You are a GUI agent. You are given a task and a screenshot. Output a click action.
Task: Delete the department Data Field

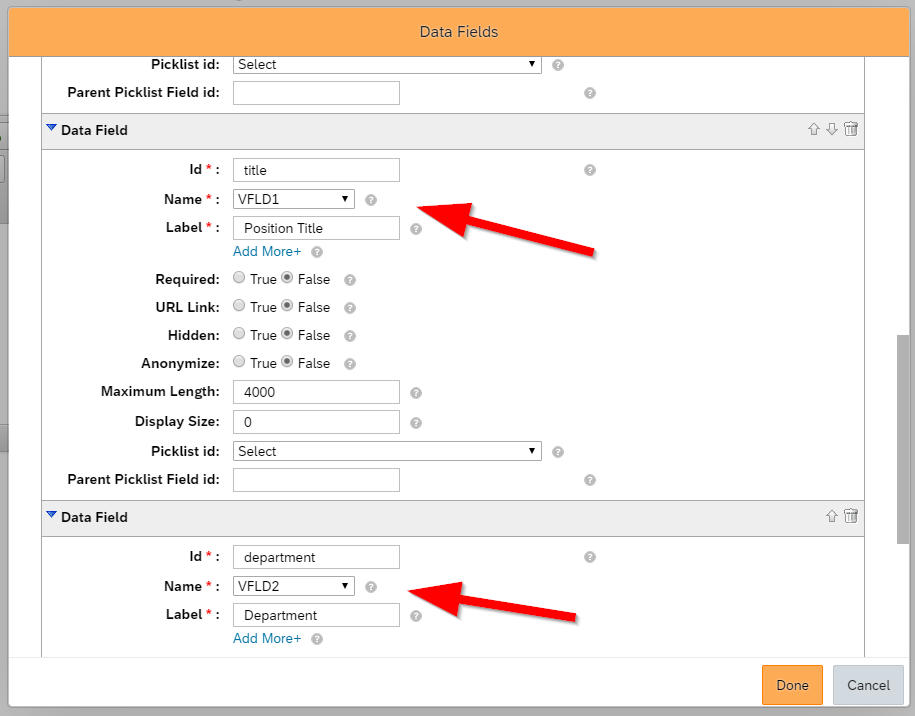pyautogui.click(x=851, y=515)
